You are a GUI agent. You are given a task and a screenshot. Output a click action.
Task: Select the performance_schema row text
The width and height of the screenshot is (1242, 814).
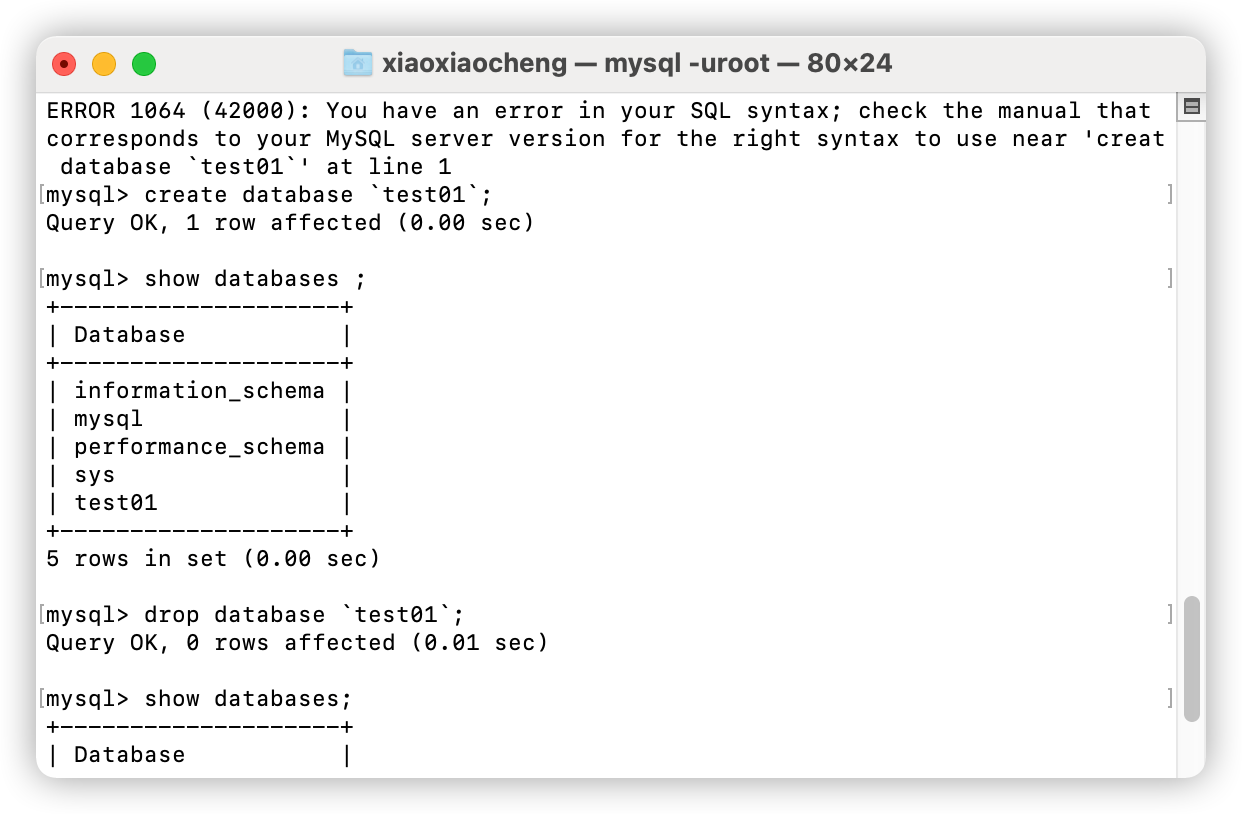click(x=199, y=446)
